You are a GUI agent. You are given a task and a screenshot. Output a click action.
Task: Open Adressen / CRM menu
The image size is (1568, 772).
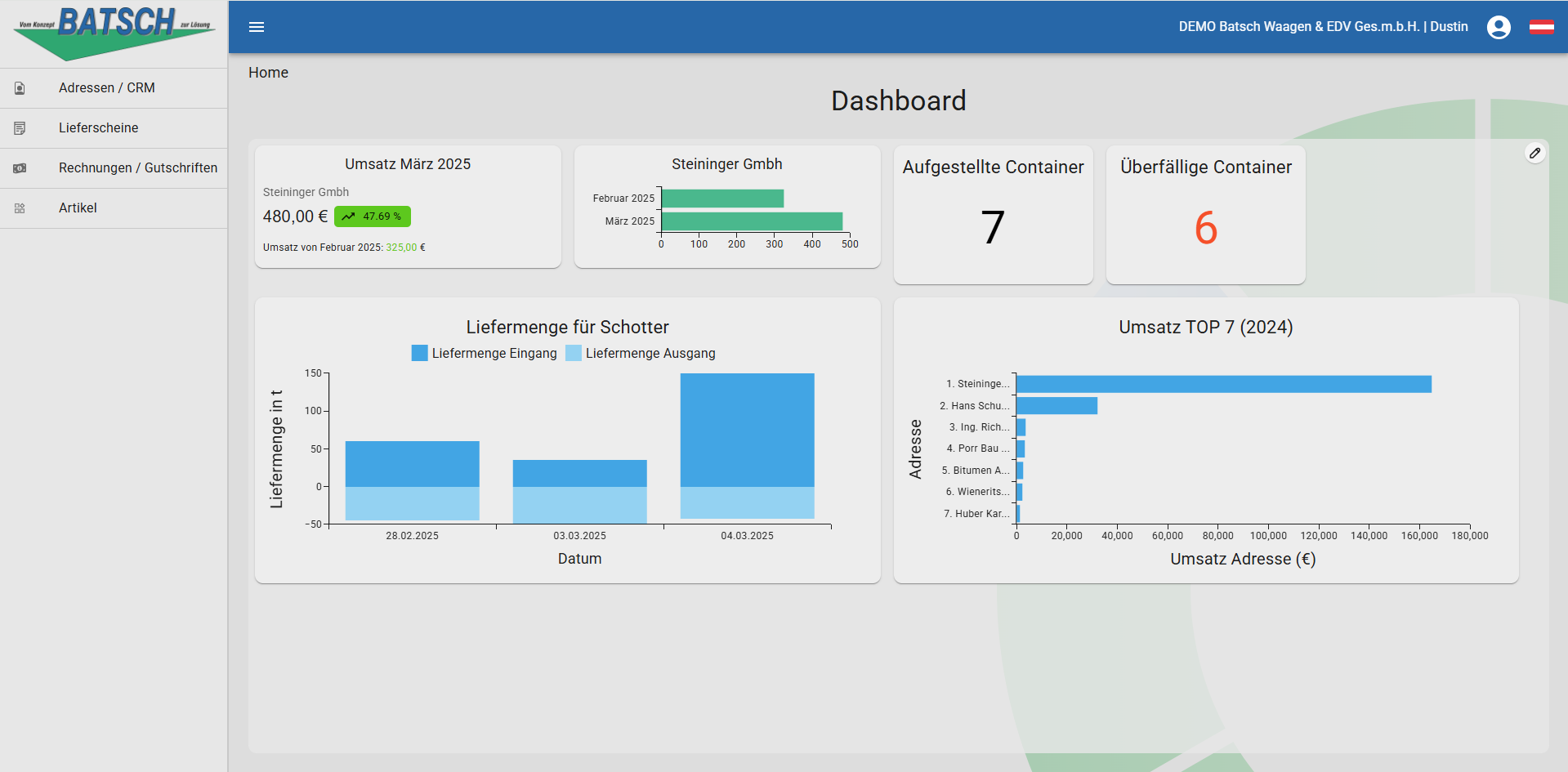(114, 88)
